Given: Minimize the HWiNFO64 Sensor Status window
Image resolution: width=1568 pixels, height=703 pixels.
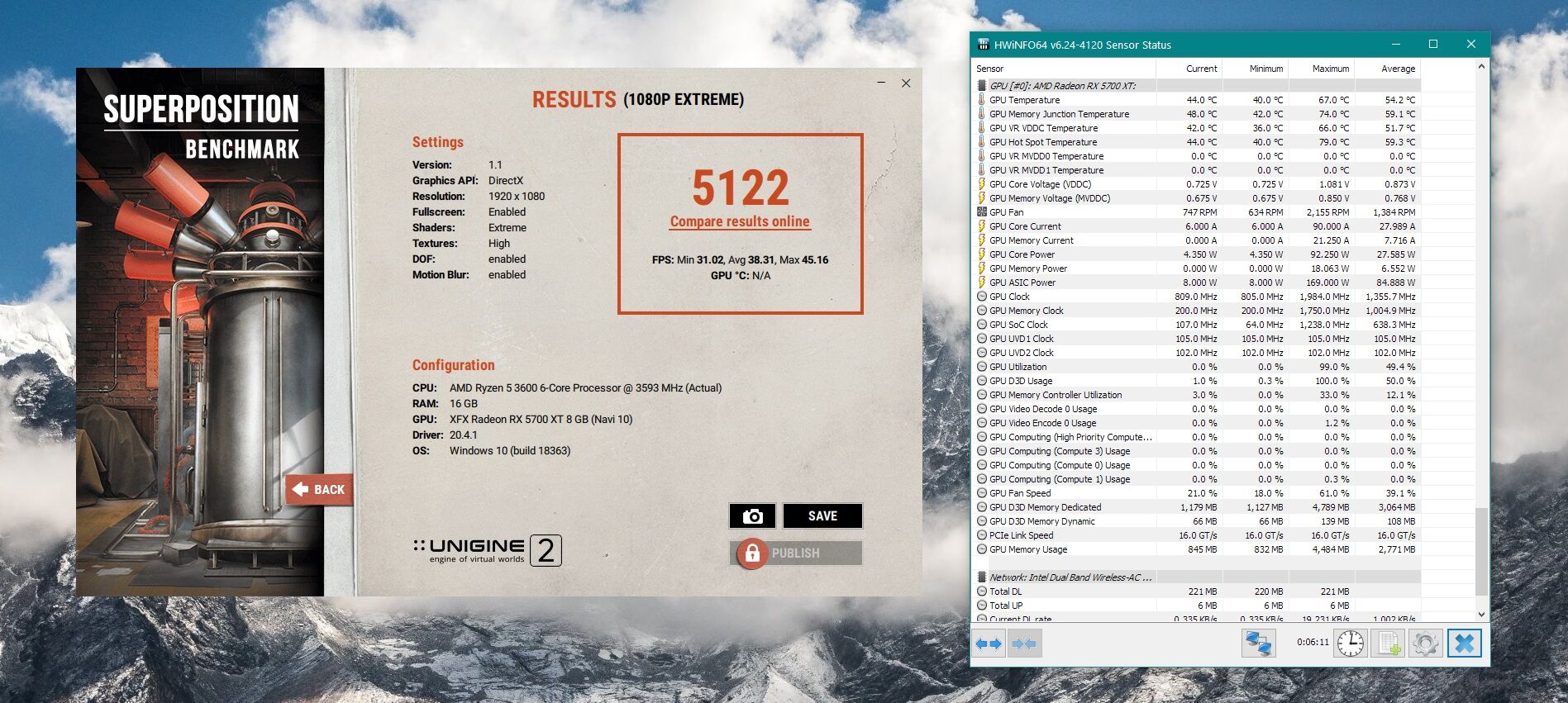Looking at the screenshot, I should (1396, 45).
